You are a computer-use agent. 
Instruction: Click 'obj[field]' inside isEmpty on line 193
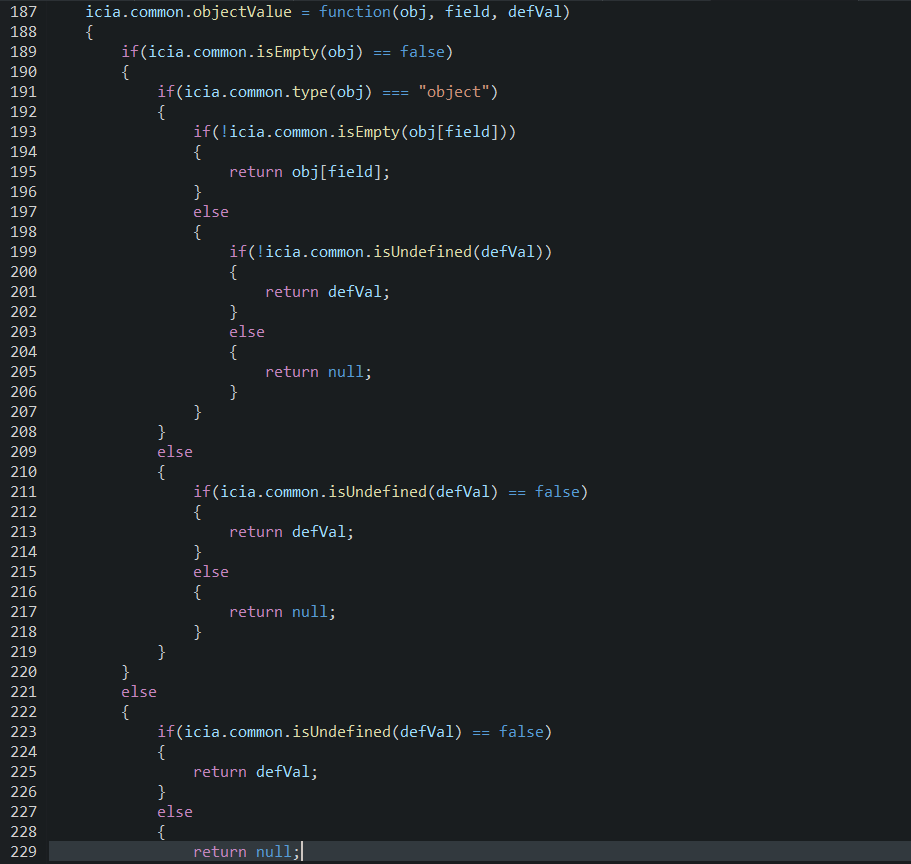(453, 132)
